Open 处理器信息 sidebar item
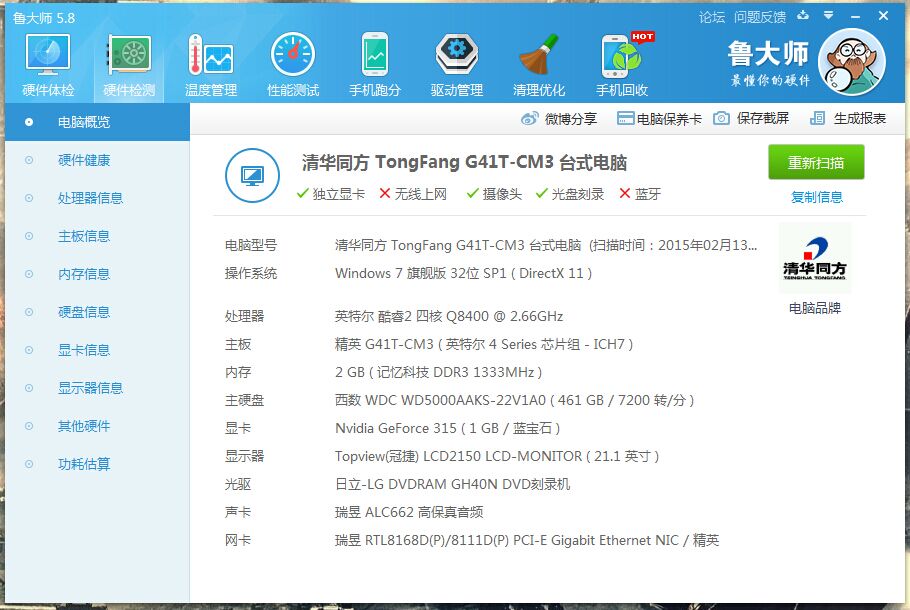Viewport: 910px width, 610px height. 97,198
